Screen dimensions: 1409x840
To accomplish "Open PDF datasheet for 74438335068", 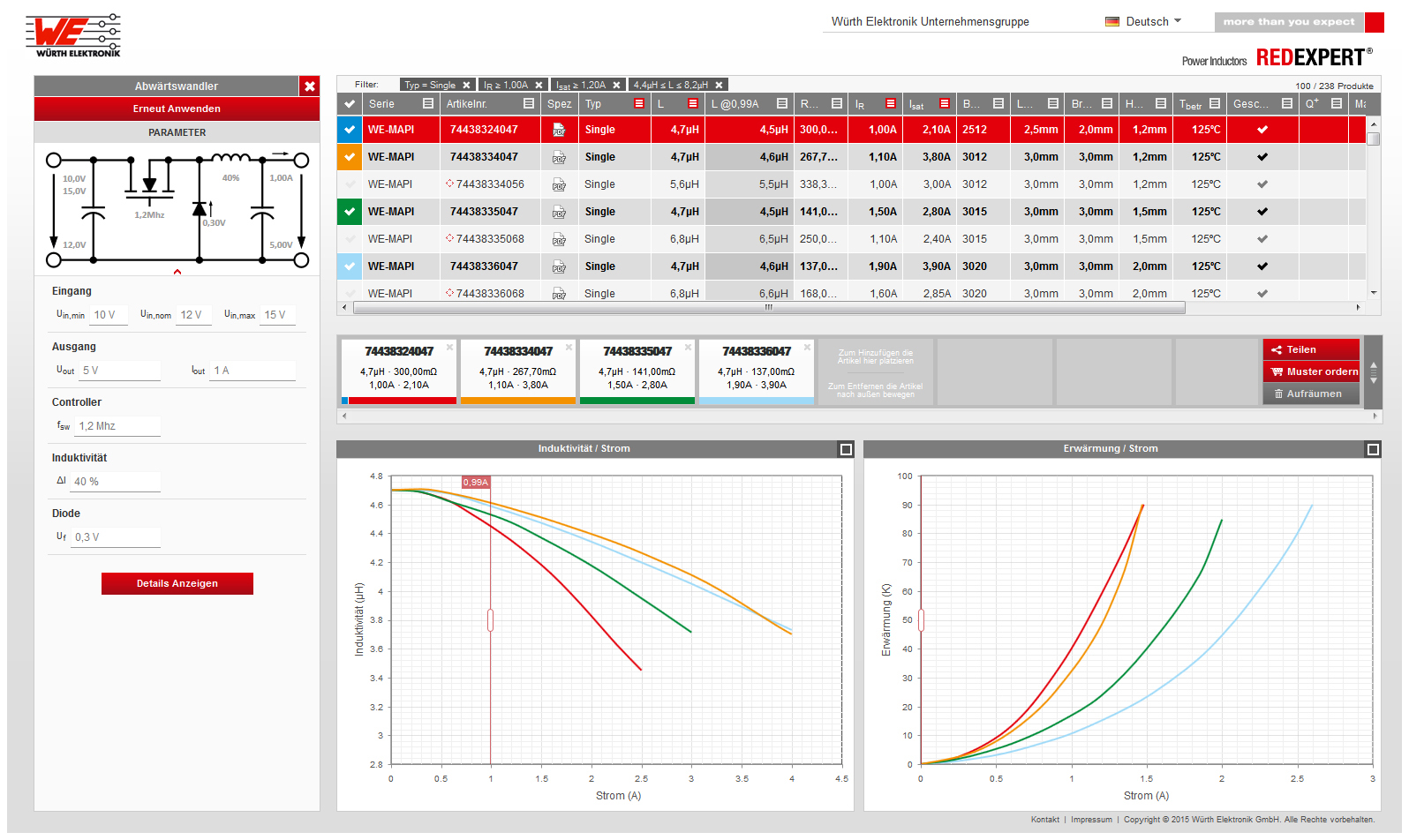I will tap(559, 239).
